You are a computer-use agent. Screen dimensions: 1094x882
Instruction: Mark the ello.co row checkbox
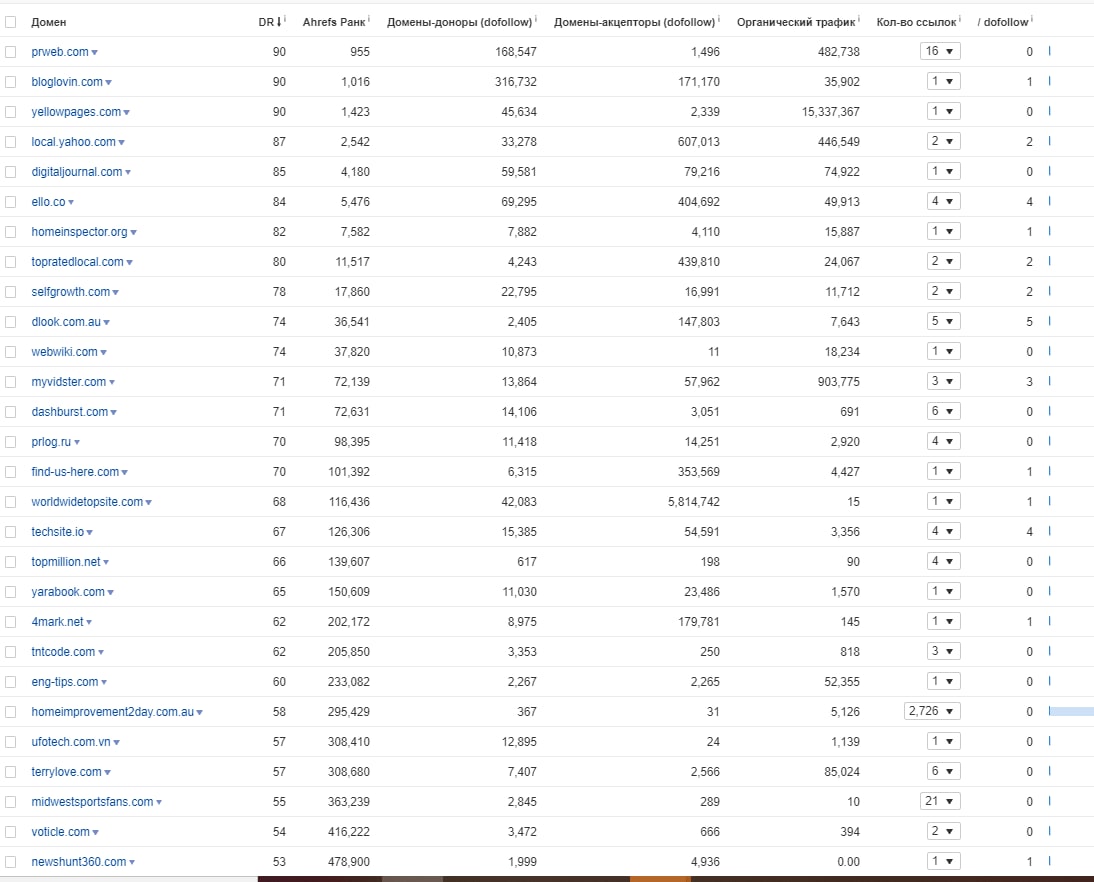10,202
